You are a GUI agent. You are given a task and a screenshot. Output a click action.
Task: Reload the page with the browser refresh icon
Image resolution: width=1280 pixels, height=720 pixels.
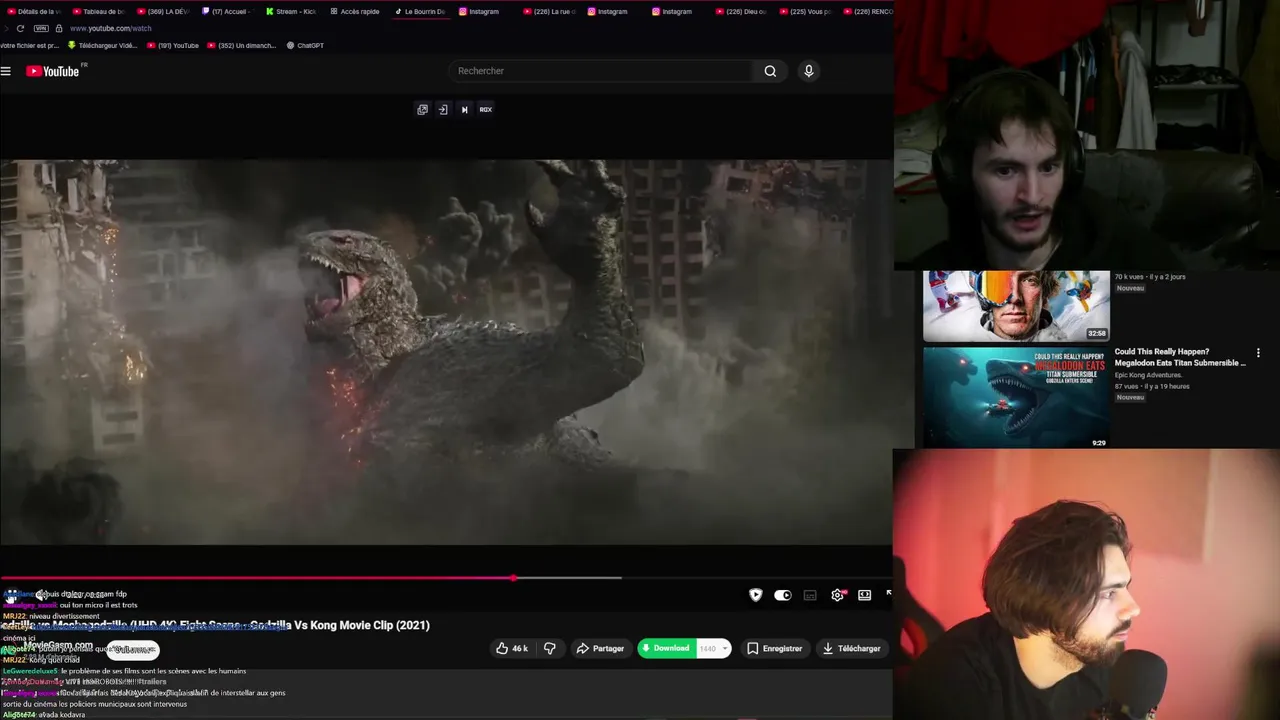[20, 28]
